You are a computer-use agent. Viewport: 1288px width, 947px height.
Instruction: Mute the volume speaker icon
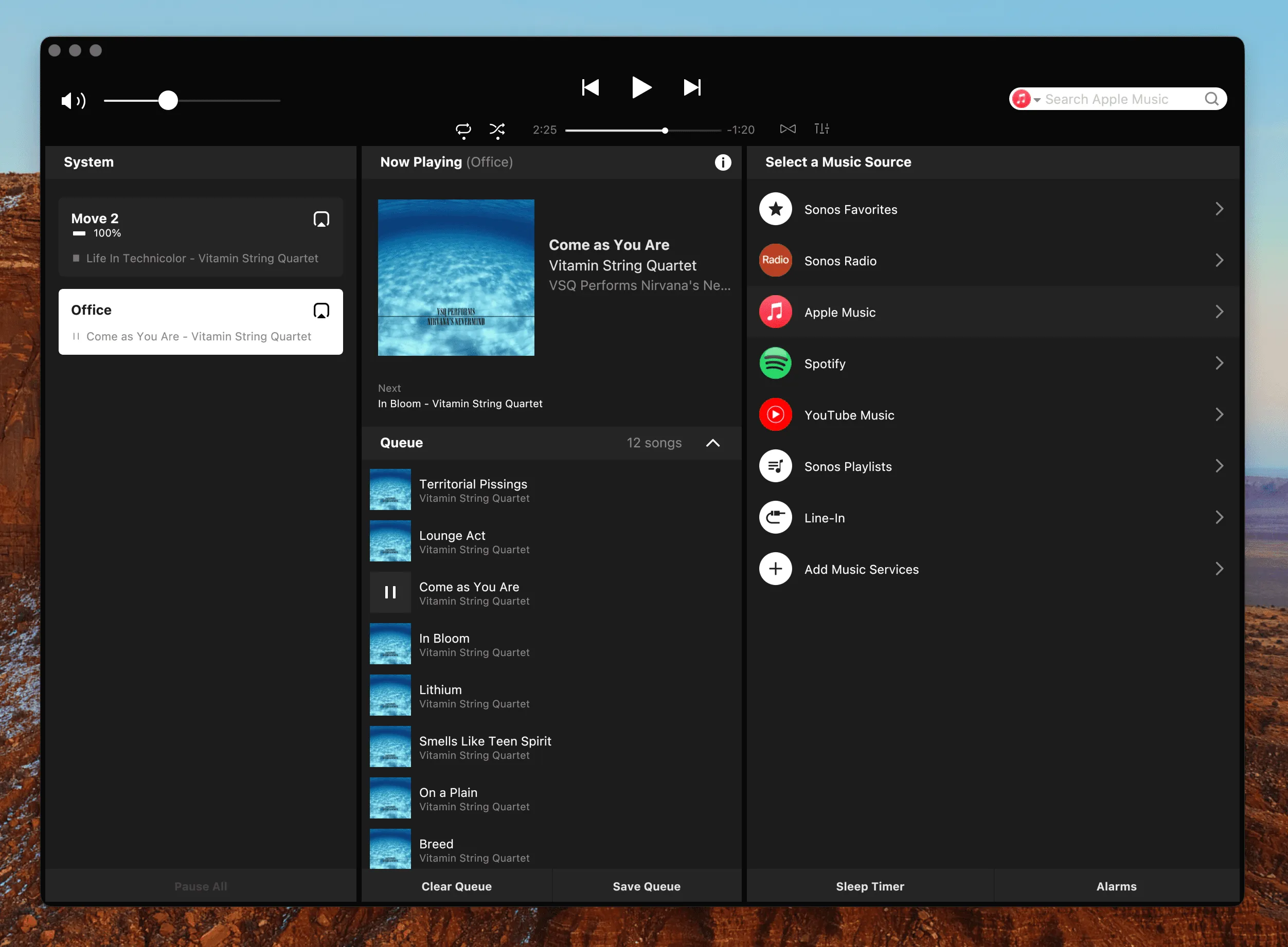coord(74,101)
